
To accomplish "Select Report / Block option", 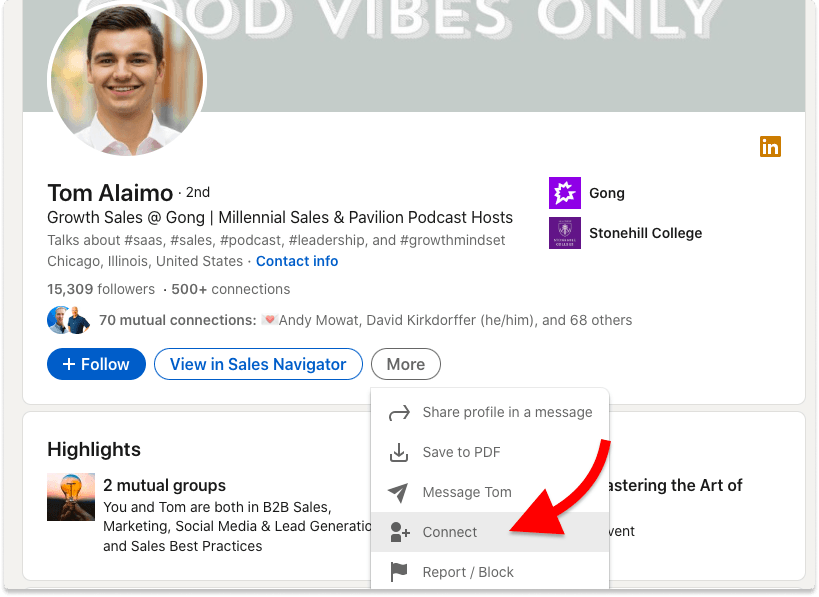I will tap(490, 572).
